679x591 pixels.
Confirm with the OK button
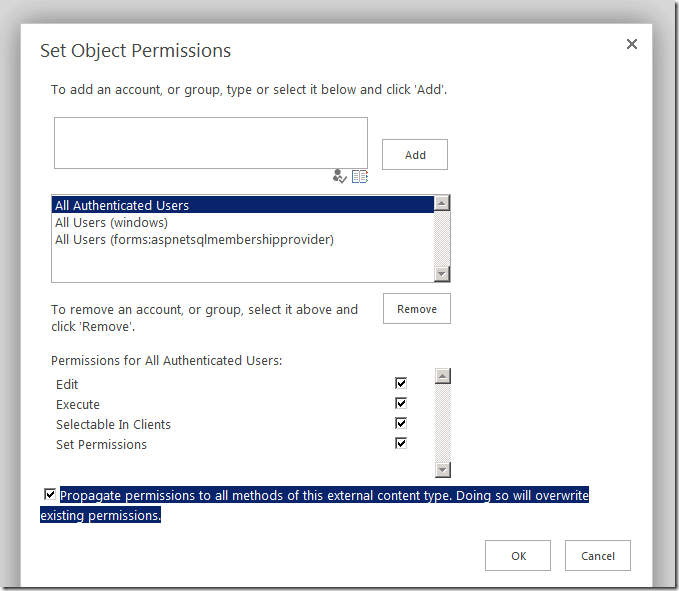(x=518, y=556)
